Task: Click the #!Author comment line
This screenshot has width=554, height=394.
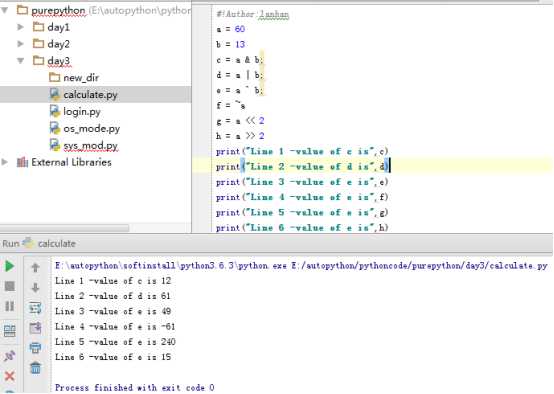Action: point(252,14)
